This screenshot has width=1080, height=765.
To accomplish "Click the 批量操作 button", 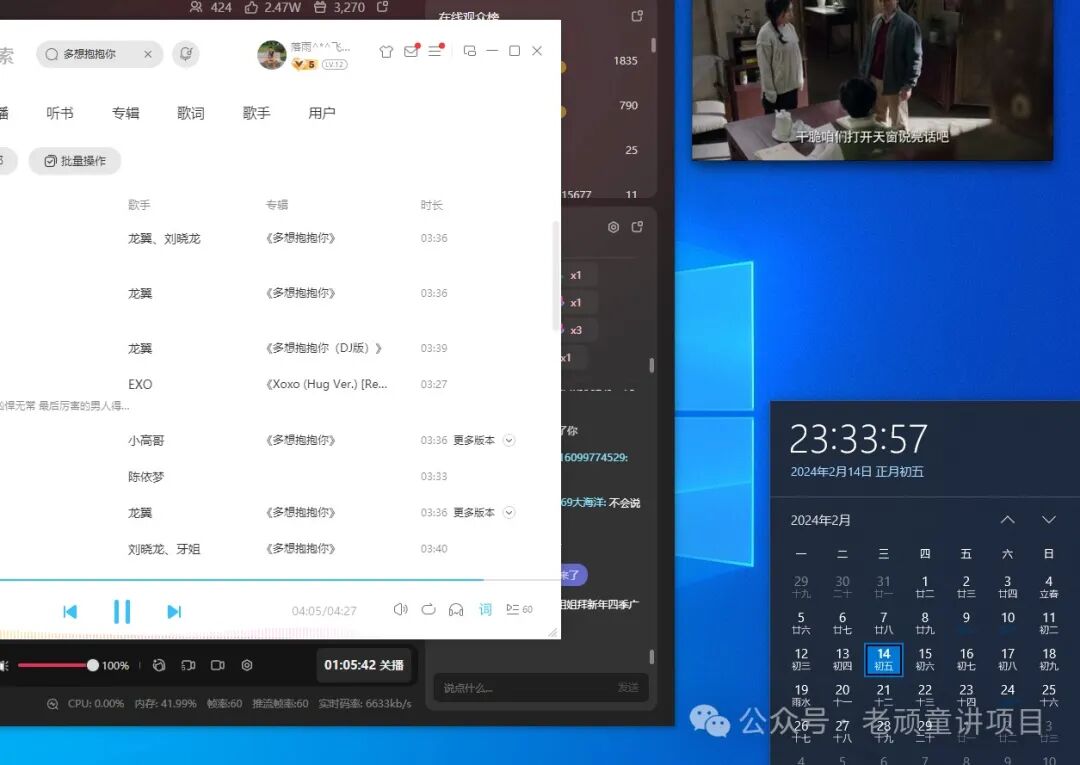I will pos(75,160).
